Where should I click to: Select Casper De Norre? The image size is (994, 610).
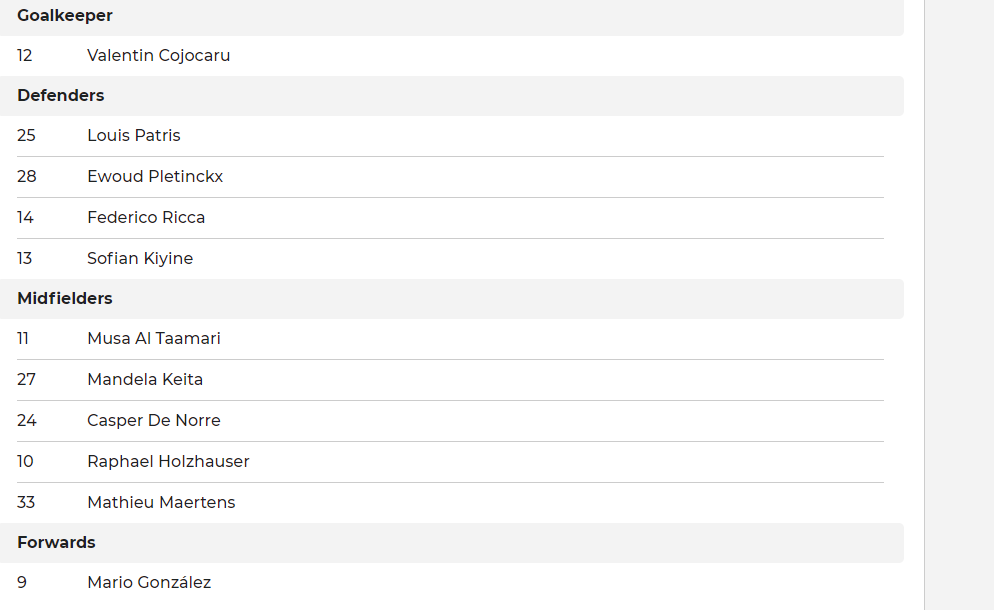(154, 421)
